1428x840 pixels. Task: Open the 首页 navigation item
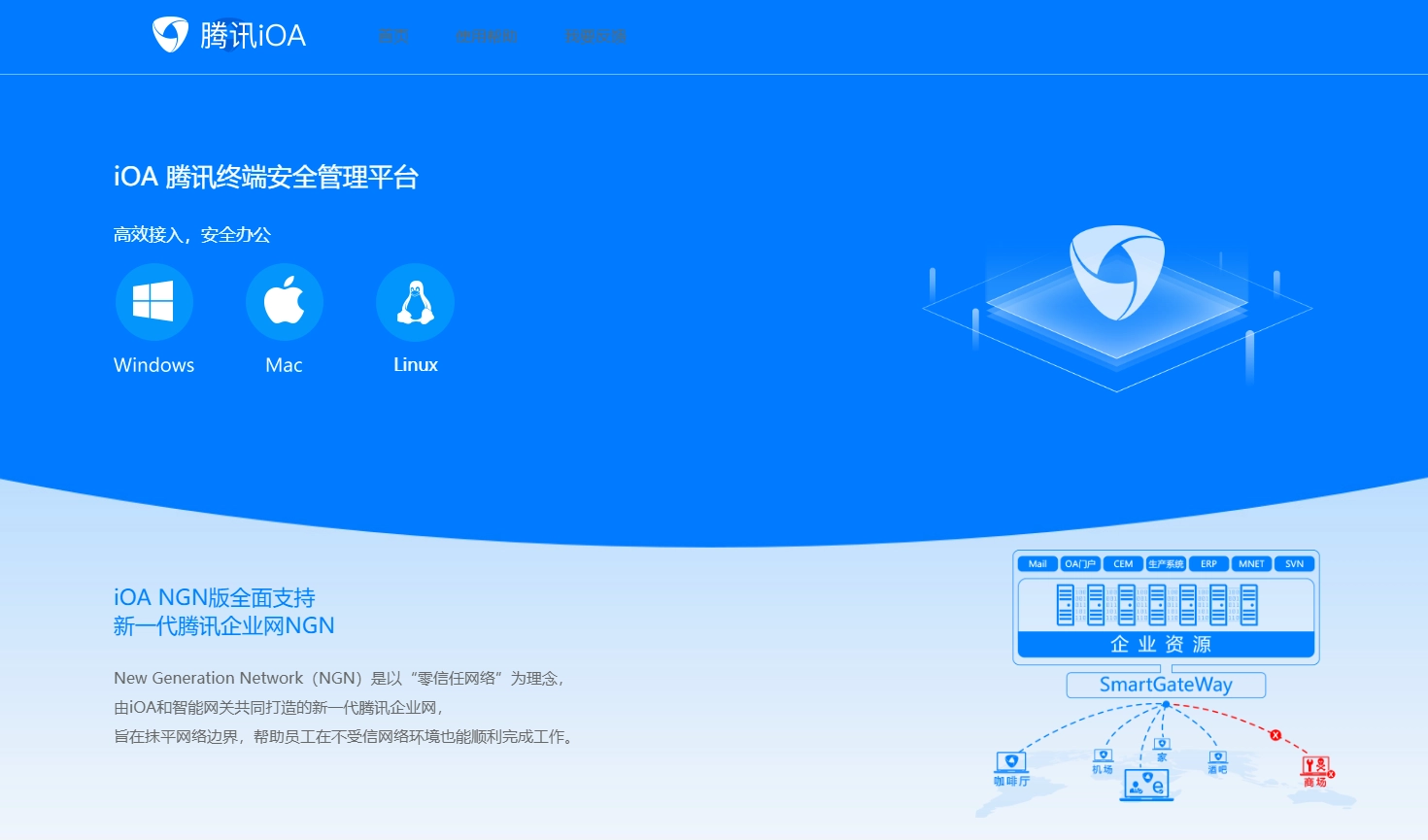click(x=393, y=36)
